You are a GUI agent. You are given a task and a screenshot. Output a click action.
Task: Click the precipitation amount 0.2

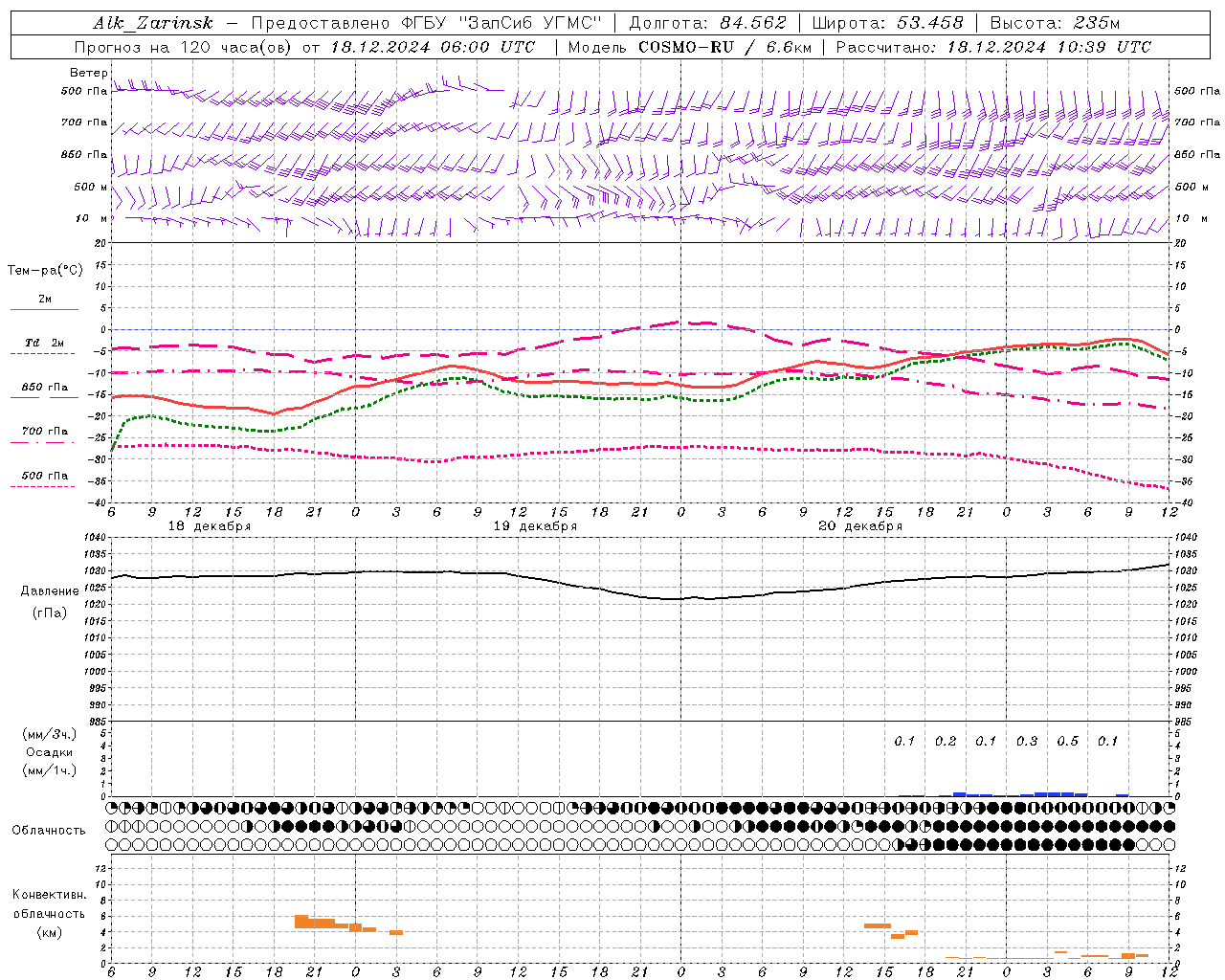click(946, 742)
